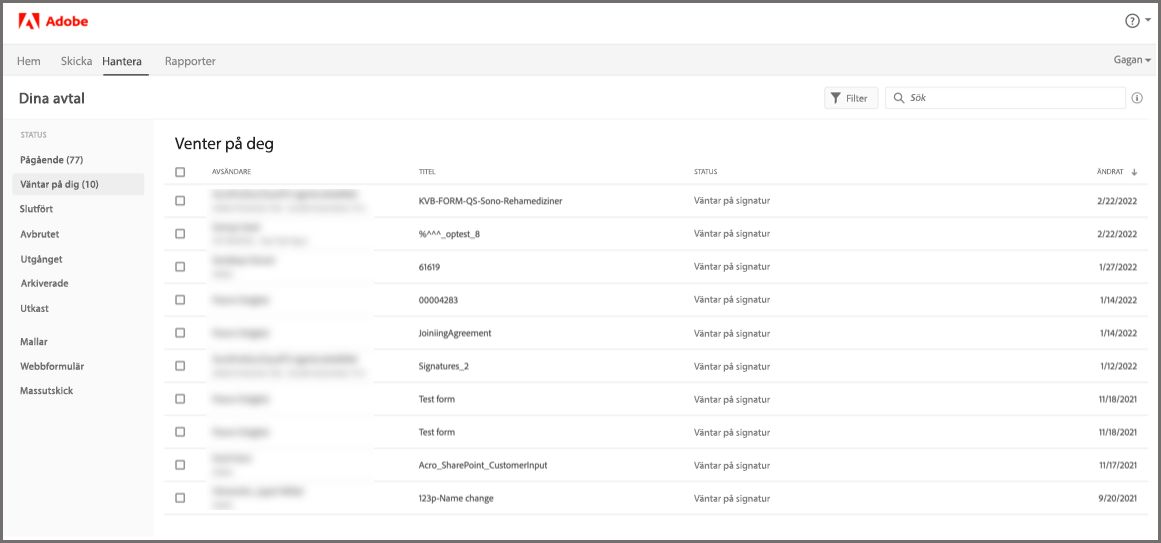Screen dimensions: 1161x543
Task: Click the search info icon
Action: click(1137, 98)
